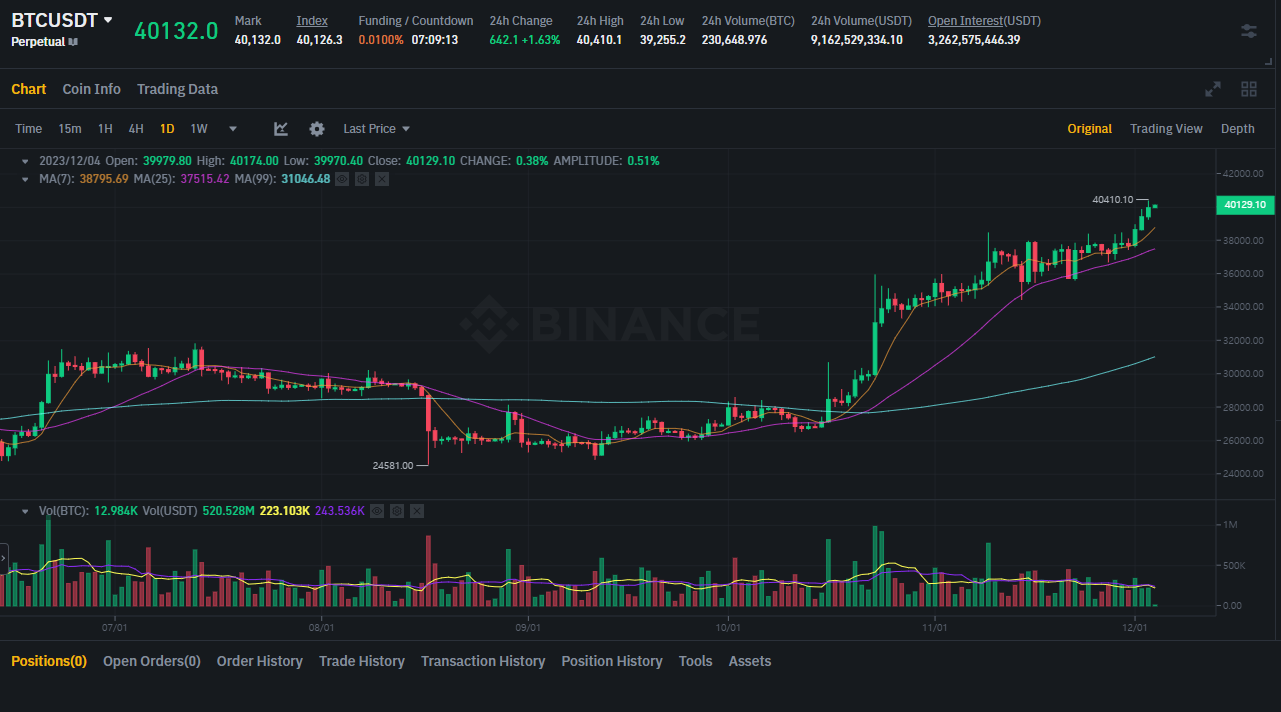Switch chart interval to 15m

point(70,129)
